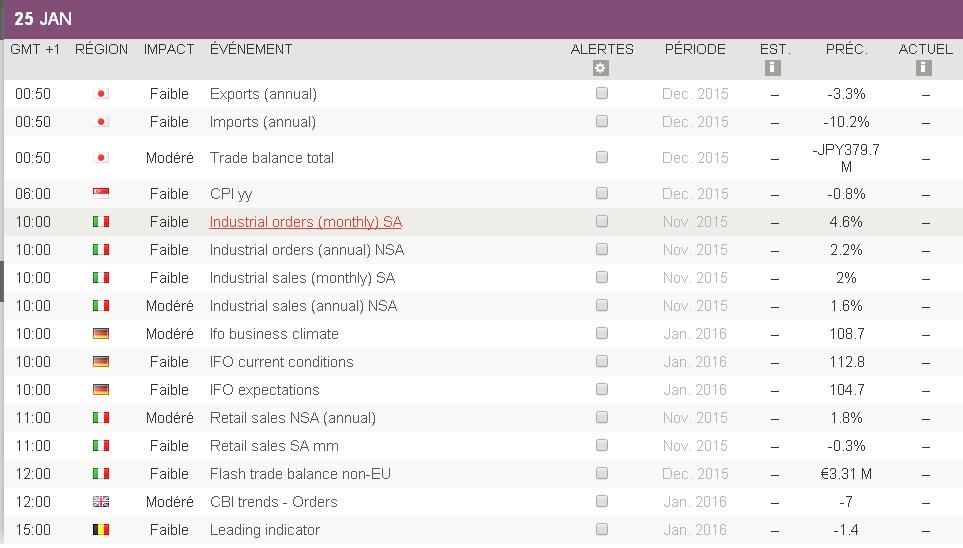Open the Retail sales NSA (annual) event

(x=292, y=418)
